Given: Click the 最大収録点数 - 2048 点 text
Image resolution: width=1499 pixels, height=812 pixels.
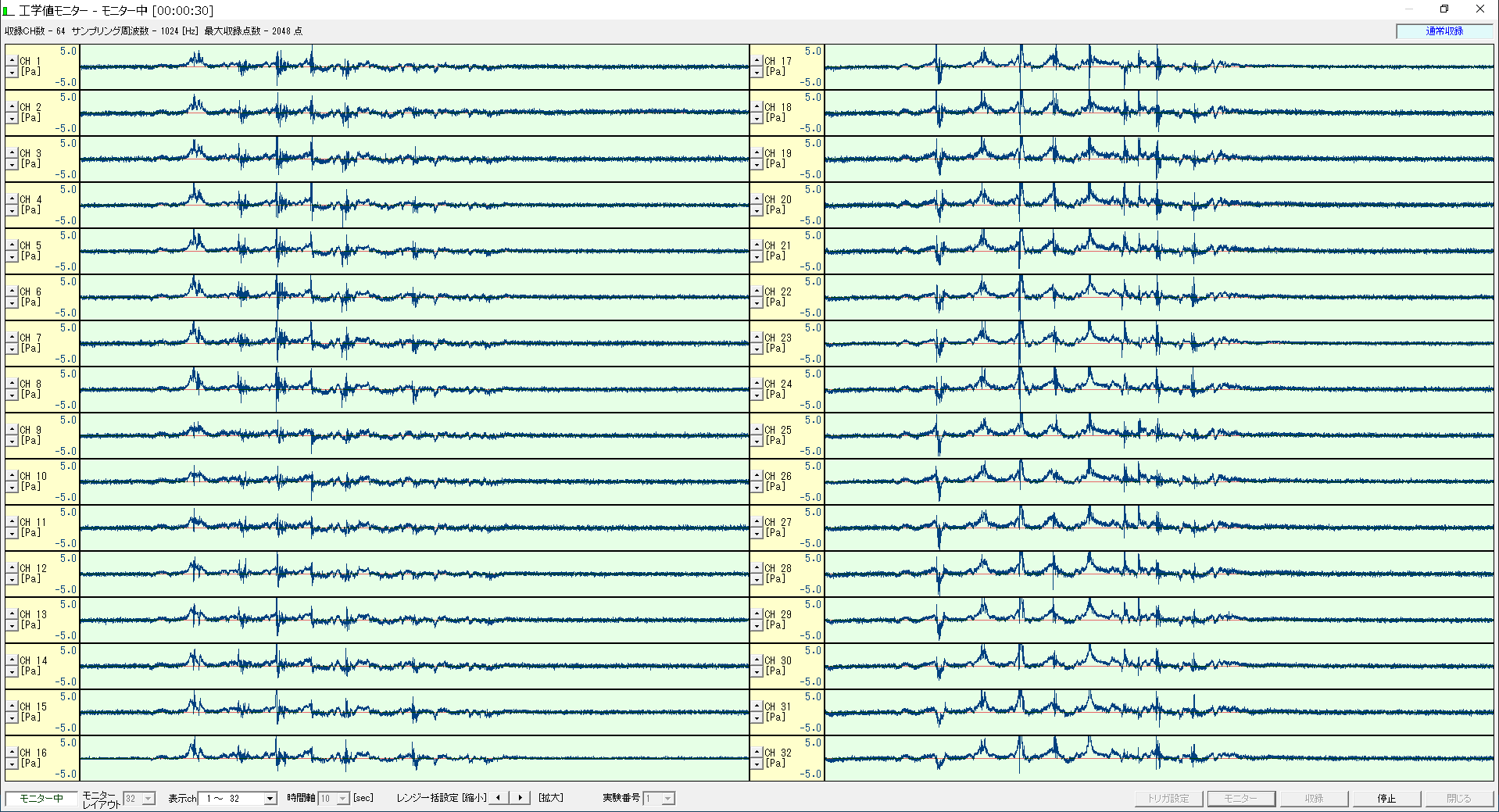Looking at the screenshot, I should click(x=253, y=31).
